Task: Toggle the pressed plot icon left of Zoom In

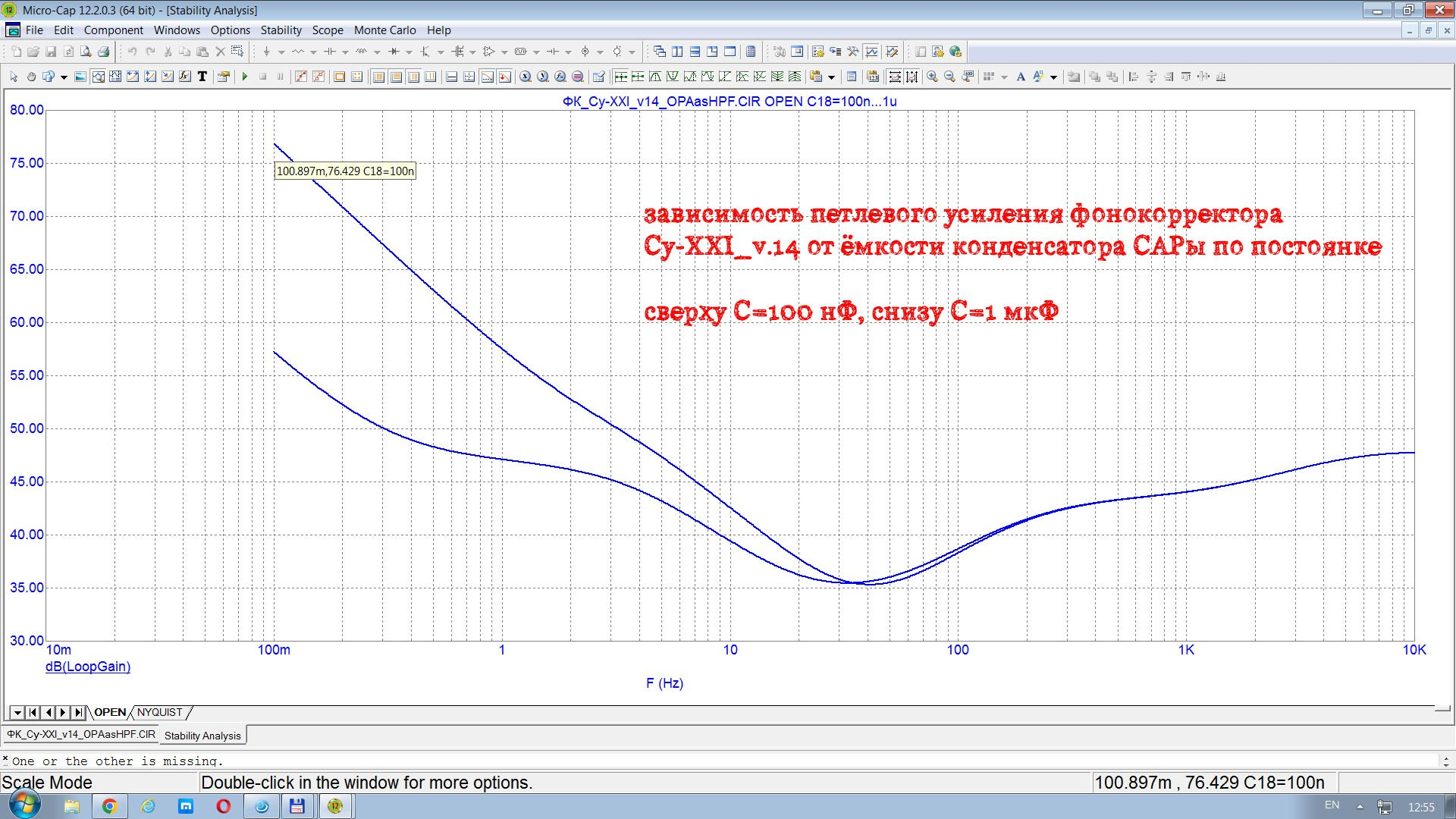Action: coord(912,77)
